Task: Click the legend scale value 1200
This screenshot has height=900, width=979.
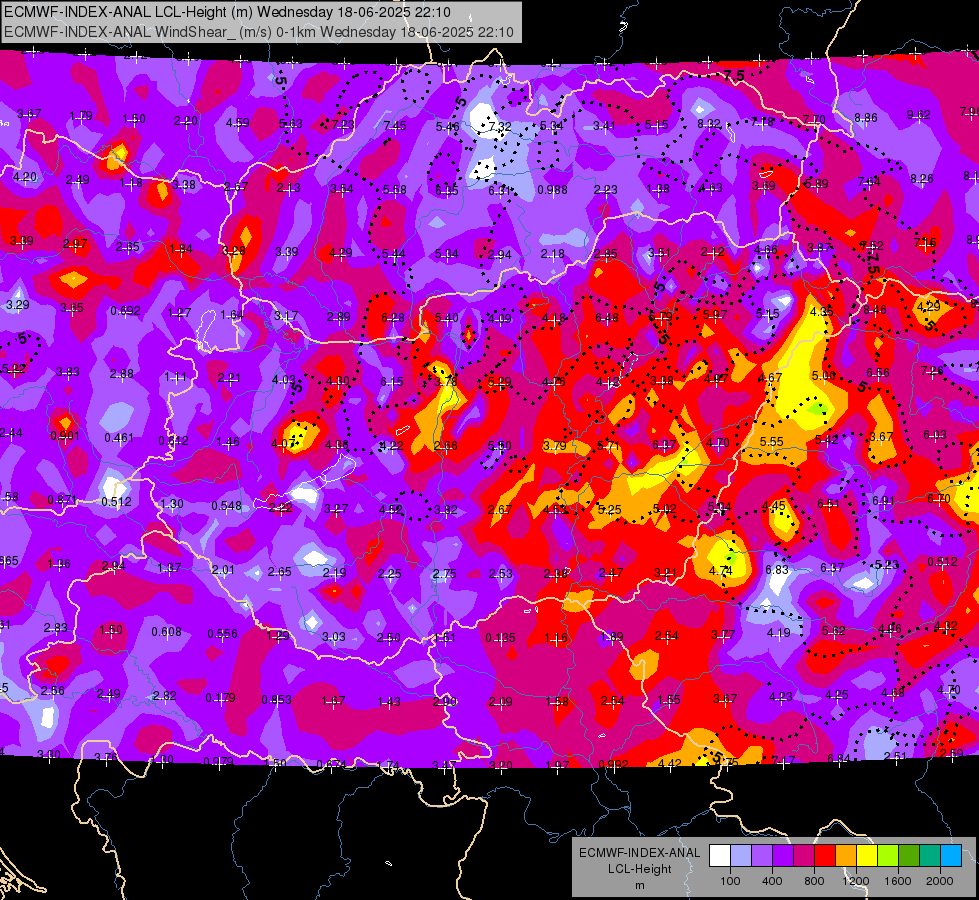Action: pos(856,881)
